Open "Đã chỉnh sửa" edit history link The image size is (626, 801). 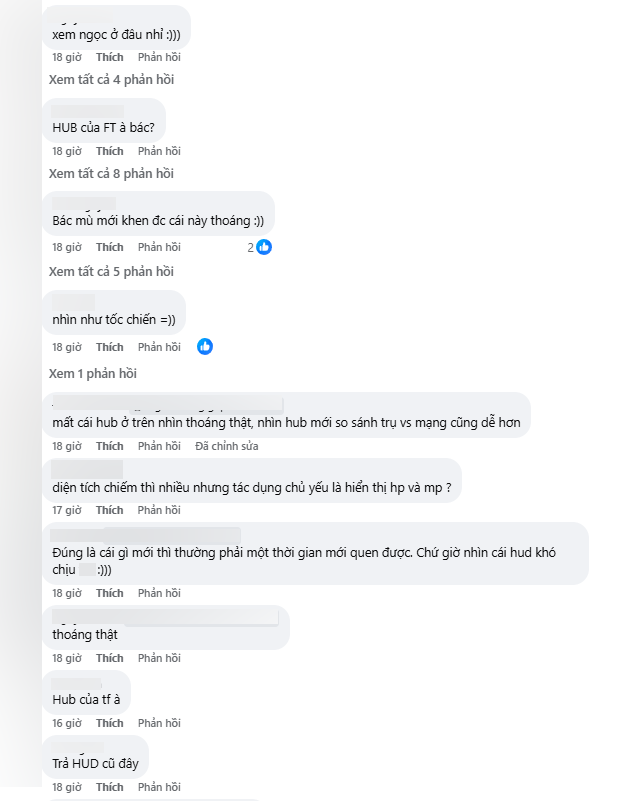click(x=227, y=446)
